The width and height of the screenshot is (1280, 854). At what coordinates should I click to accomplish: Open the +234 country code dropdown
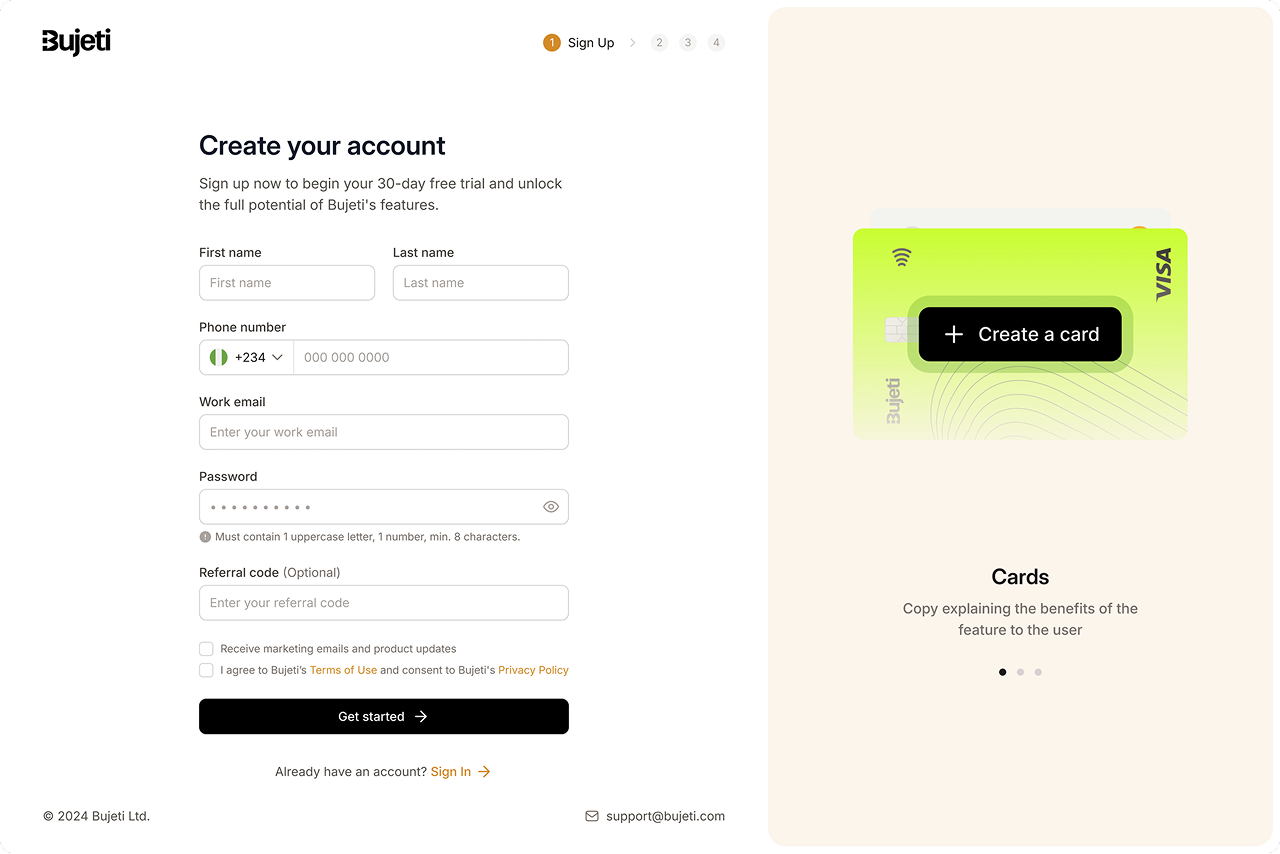coord(259,357)
